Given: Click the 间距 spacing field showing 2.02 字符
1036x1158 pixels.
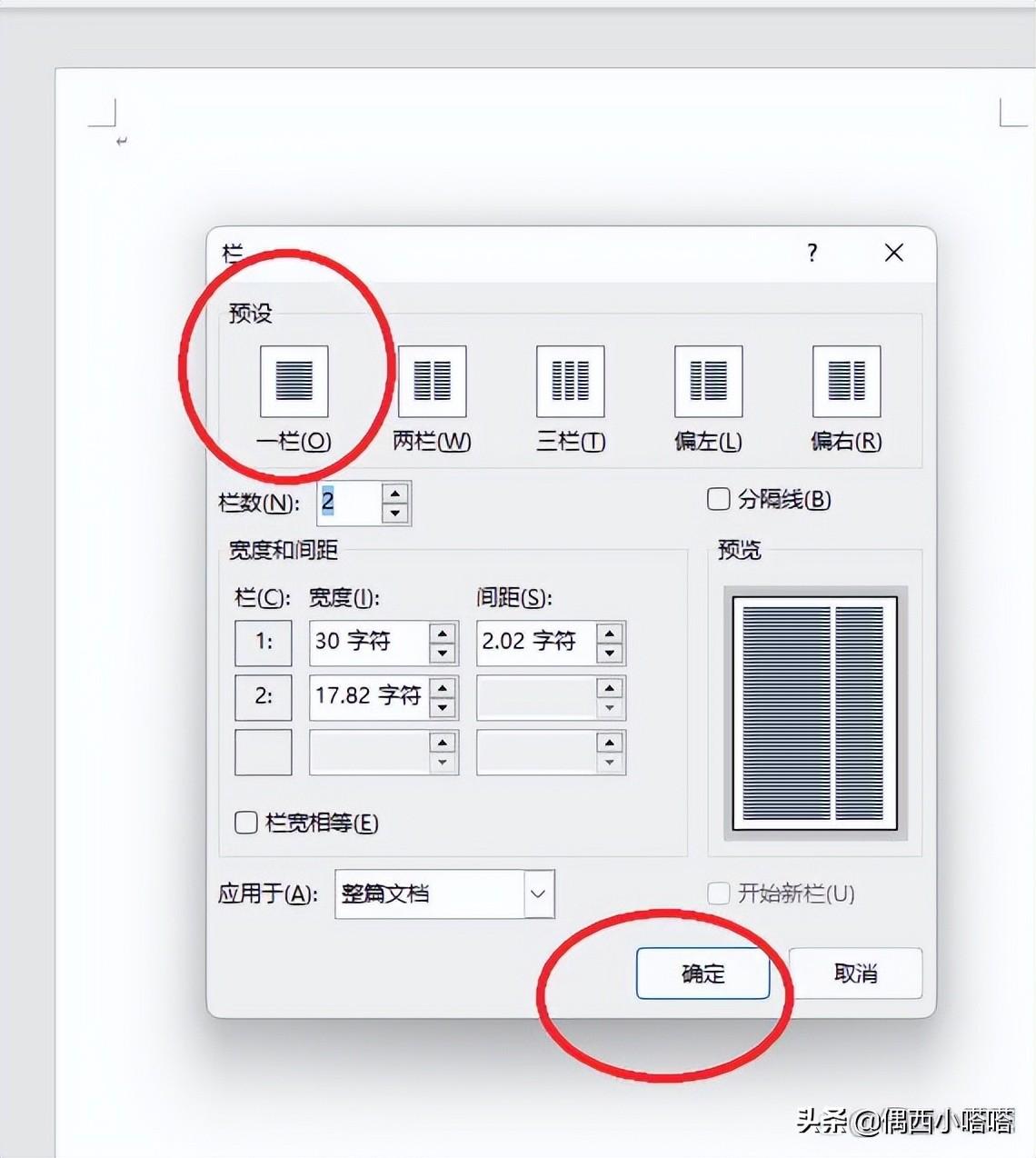Looking at the screenshot, I should click(536, 643).
